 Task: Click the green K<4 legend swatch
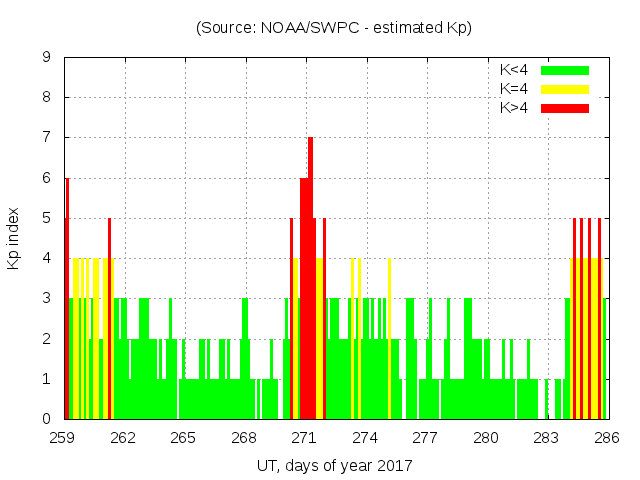point(565,70)
